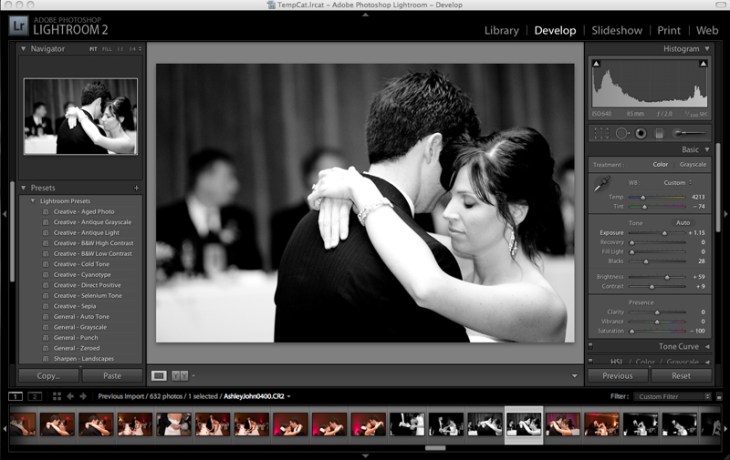Screen dimensions: 730x460
Task: Select the Red Eye Correction tool
Action: (x=641, y=134)
